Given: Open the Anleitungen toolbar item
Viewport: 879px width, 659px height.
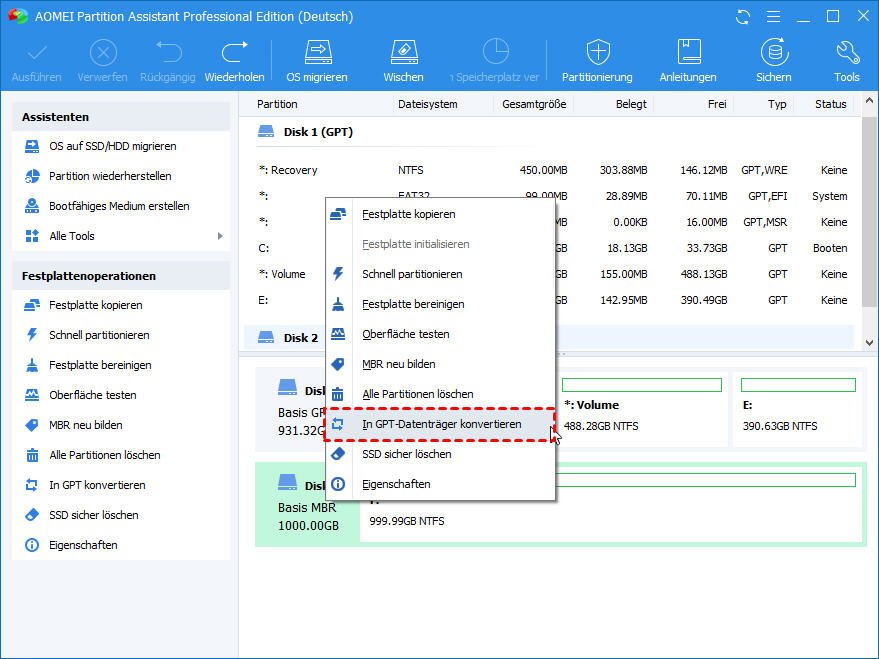Looking at the screenshot, I should 688,61.
